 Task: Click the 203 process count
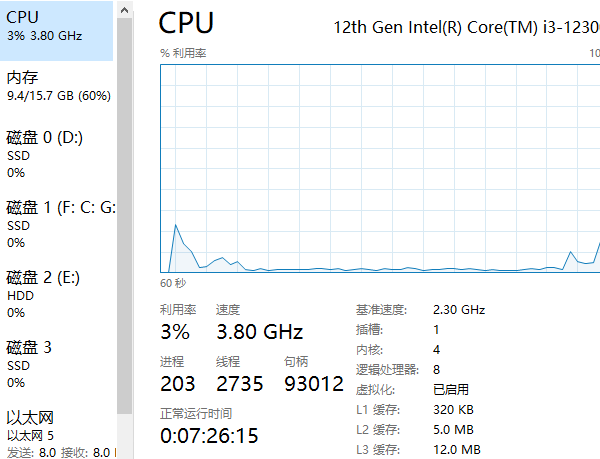click(x=178, y=384)
